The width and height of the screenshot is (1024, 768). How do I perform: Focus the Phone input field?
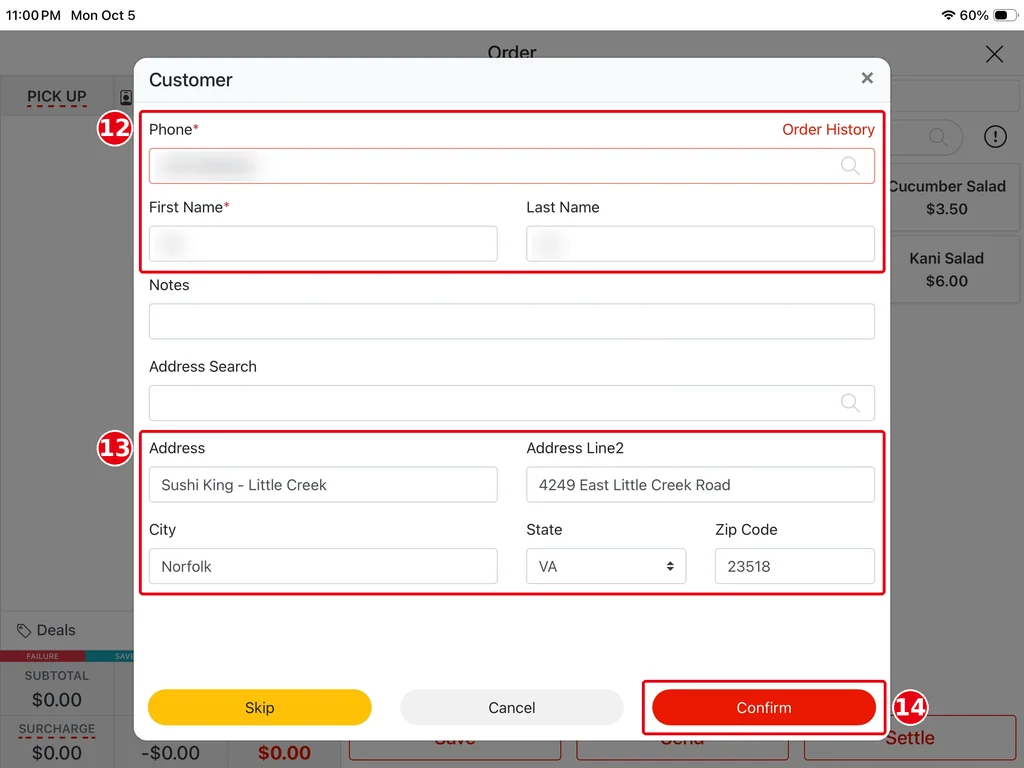pos(511,166)
